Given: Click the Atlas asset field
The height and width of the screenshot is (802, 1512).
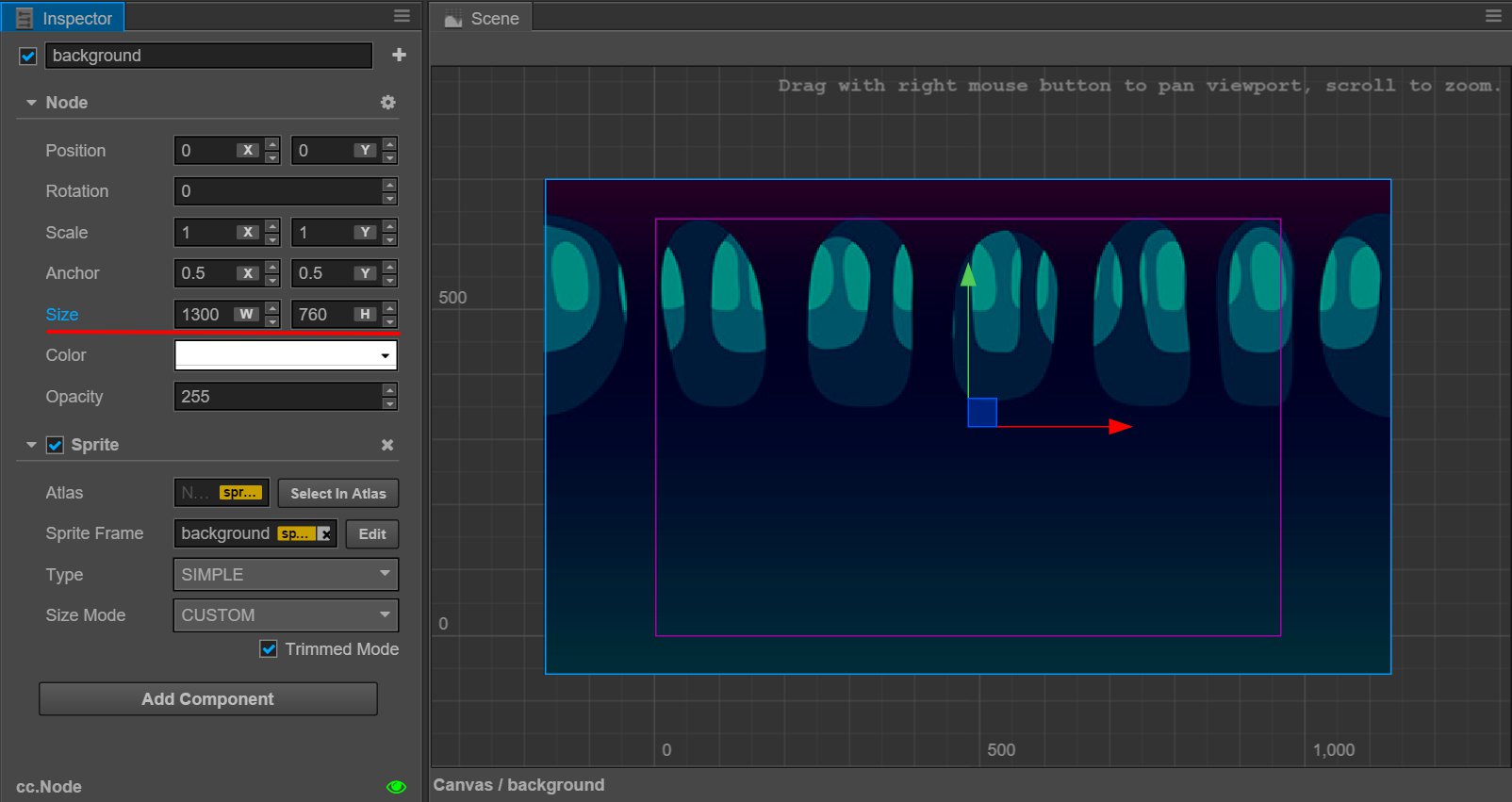Looking at the screenshot, I should coord(222,493).
